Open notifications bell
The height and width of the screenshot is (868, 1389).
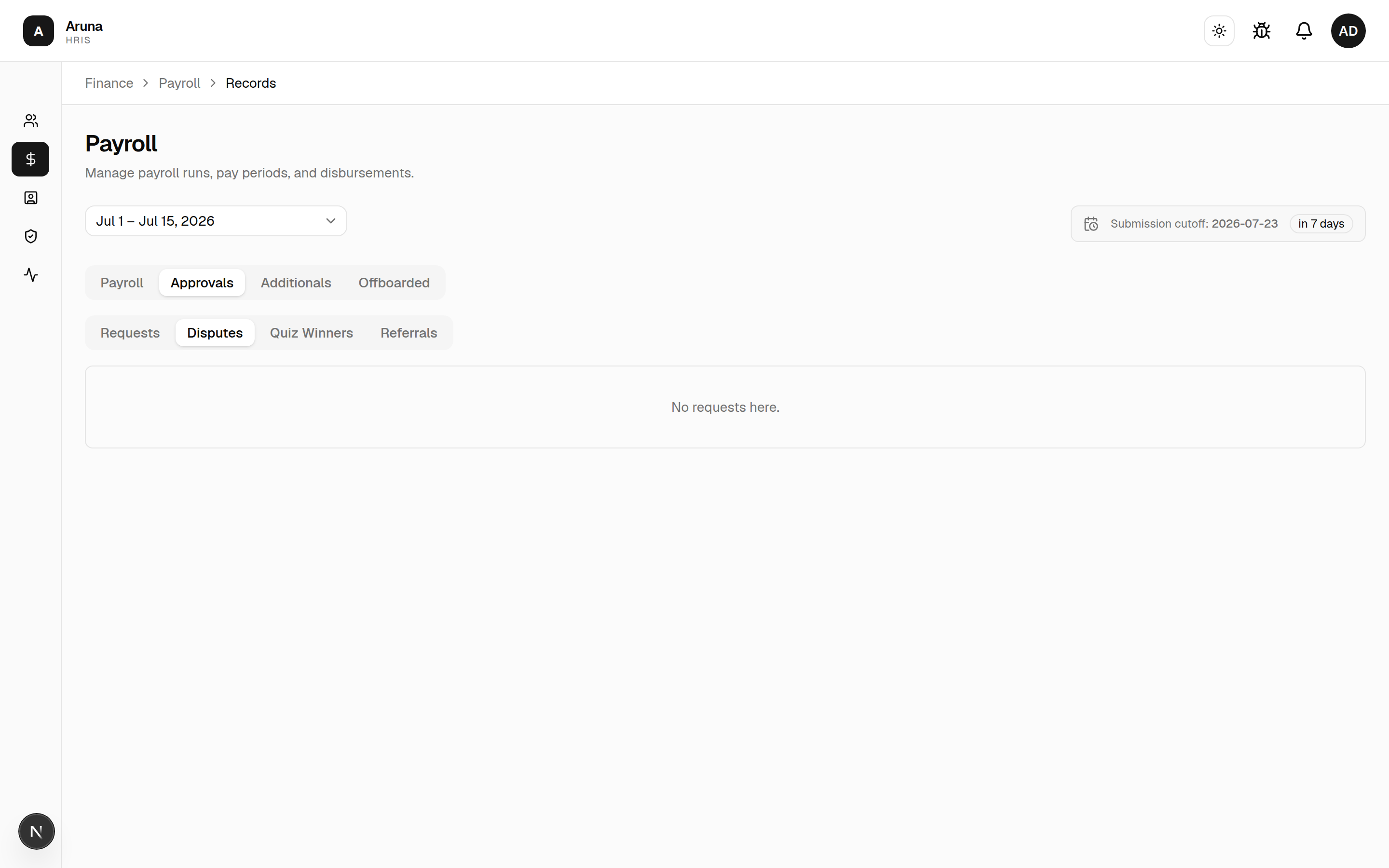(x=1304, y=31)
